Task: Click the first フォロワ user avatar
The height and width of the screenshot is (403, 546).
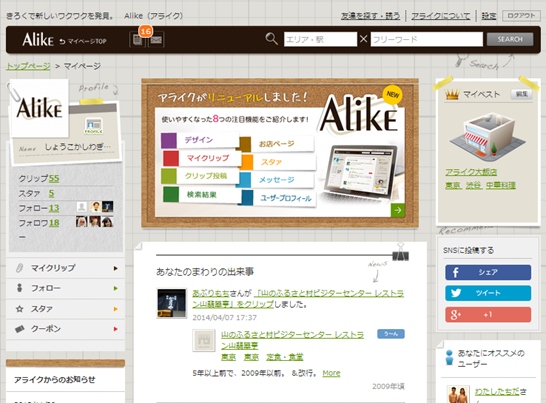Action: point(81,222)
